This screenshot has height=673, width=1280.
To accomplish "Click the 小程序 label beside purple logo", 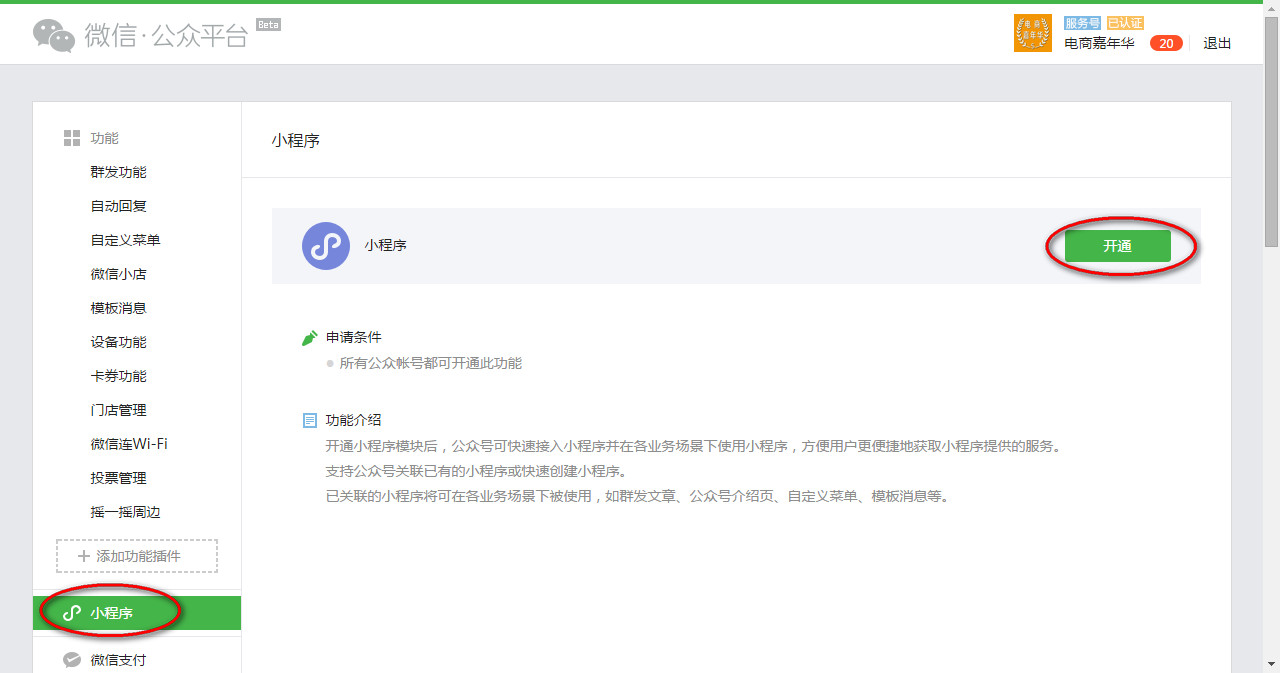I will point(385,245).
